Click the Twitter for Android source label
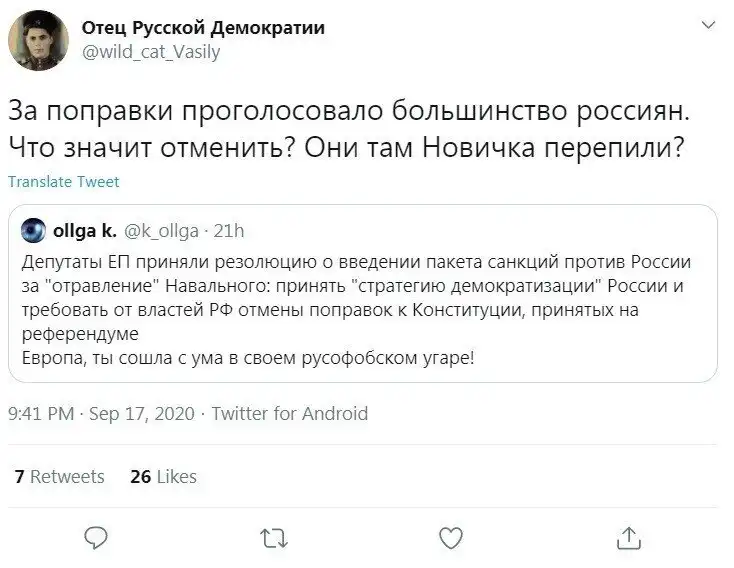734x568 pixels. pos(290,413)
